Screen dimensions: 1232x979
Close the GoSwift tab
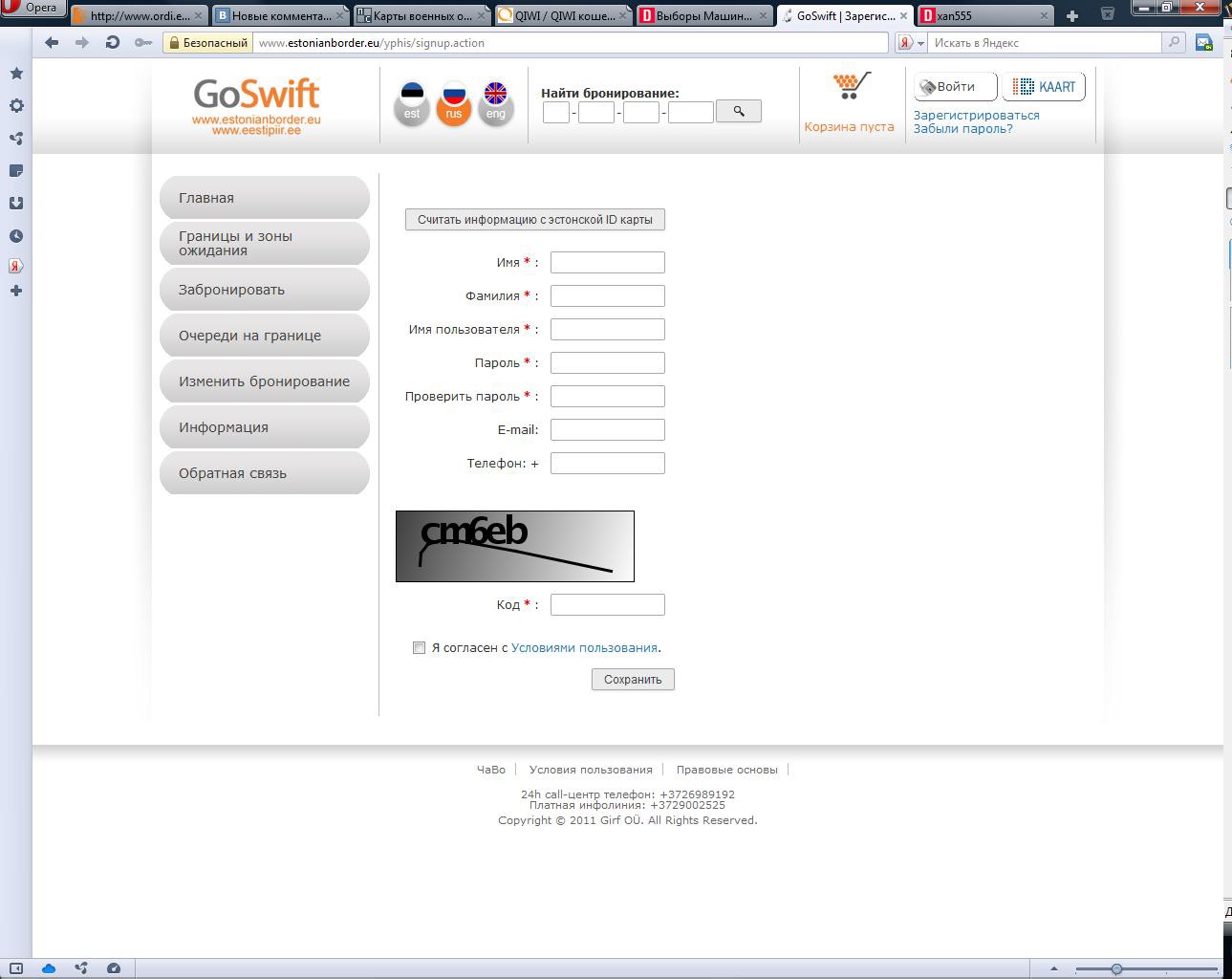click(904, 16)
